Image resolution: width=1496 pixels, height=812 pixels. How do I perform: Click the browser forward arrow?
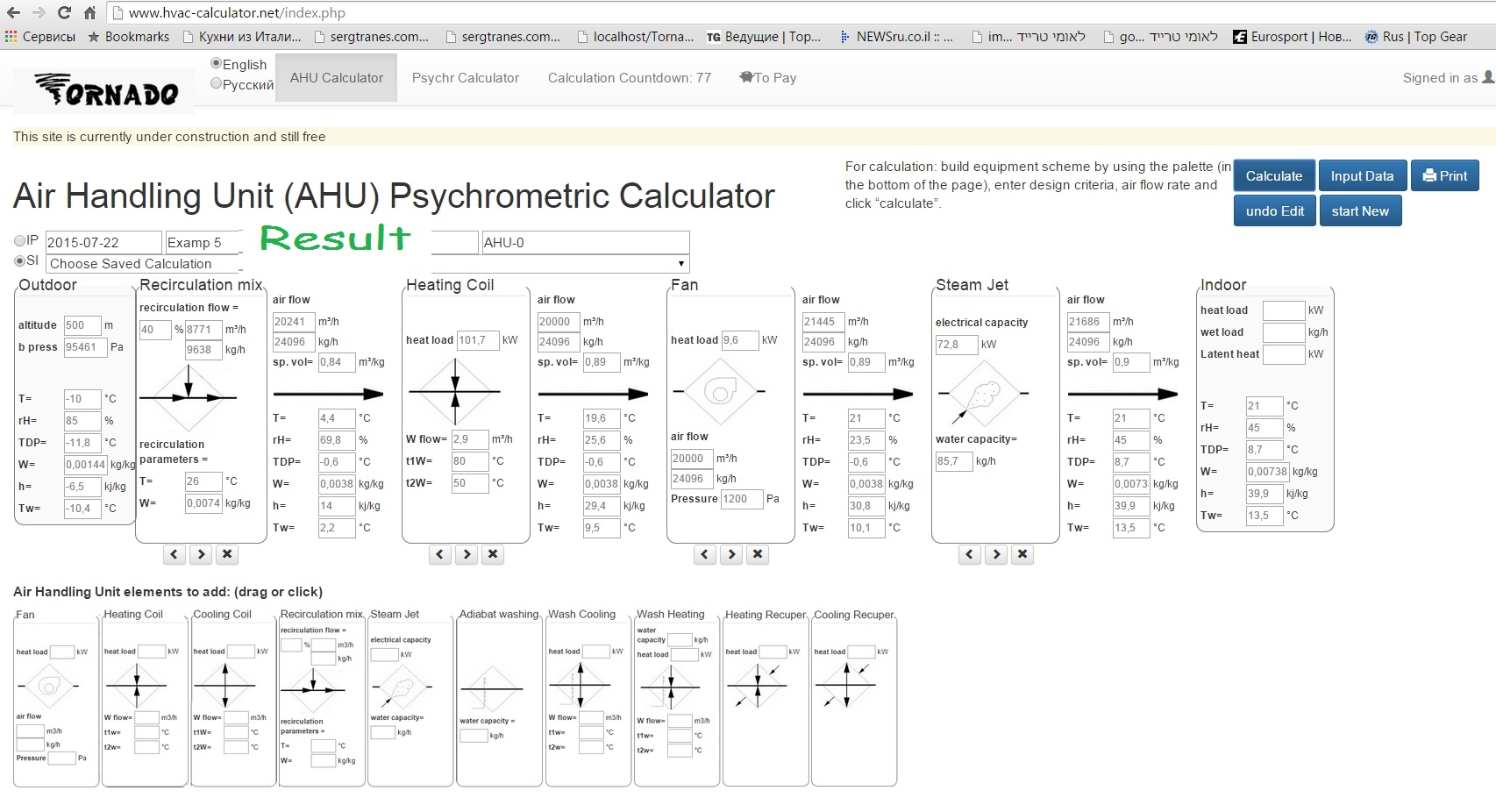(x=39, y=12)
